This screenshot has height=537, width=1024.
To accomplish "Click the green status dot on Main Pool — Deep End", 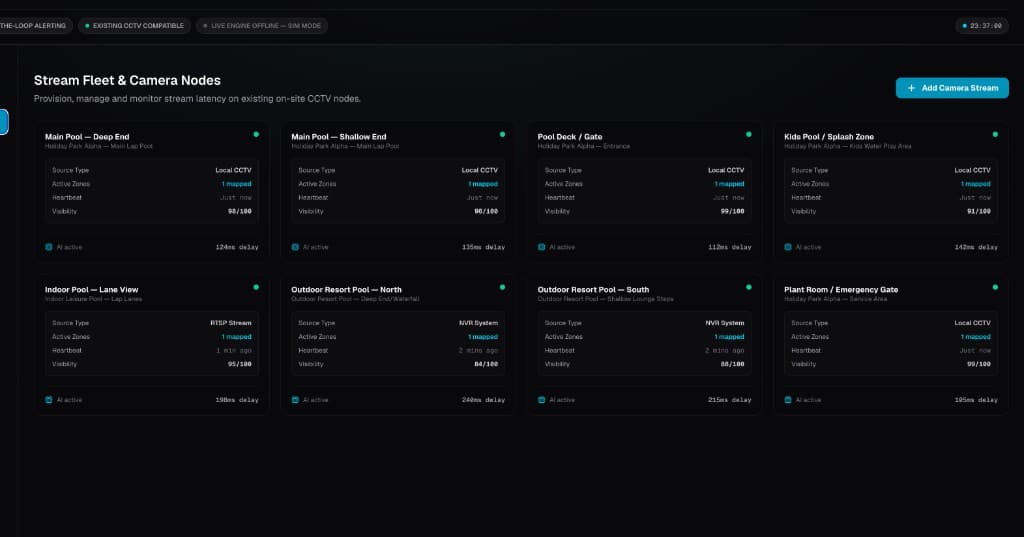I will (256, 135).
